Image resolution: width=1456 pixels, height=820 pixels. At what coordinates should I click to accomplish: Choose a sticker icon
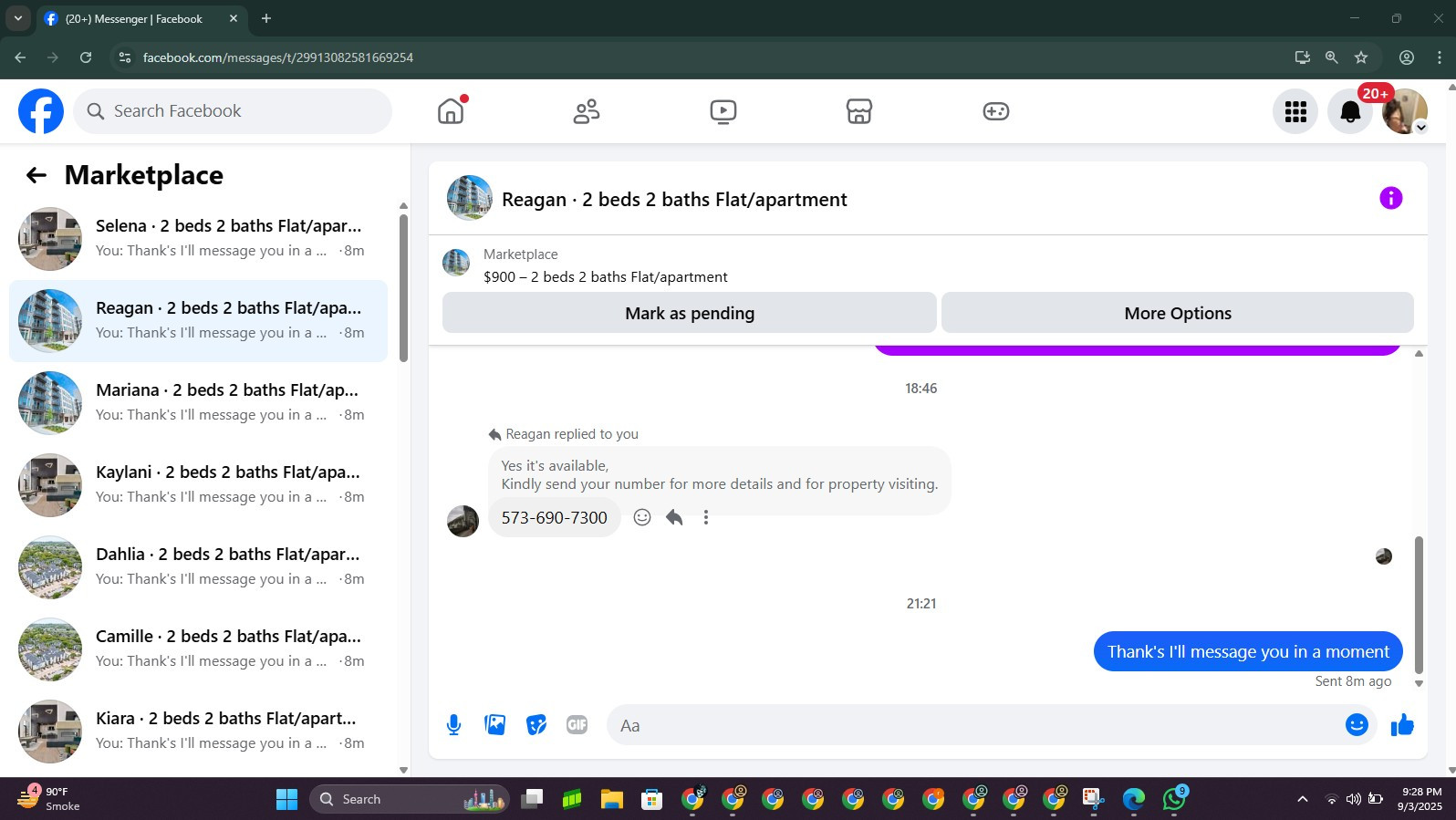536,725
